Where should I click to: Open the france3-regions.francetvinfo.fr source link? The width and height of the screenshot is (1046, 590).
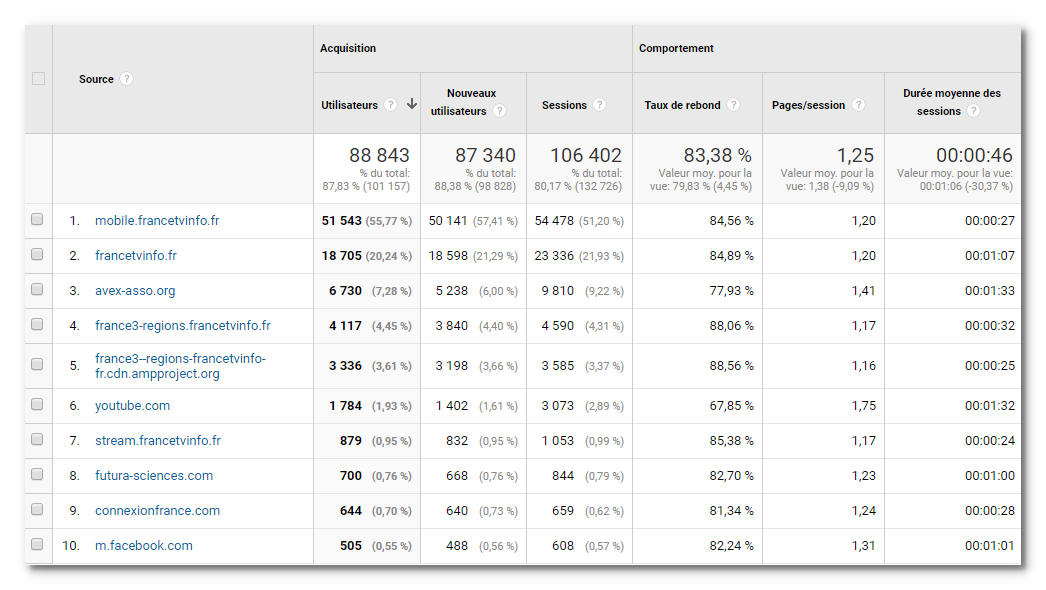pos(183,326)
